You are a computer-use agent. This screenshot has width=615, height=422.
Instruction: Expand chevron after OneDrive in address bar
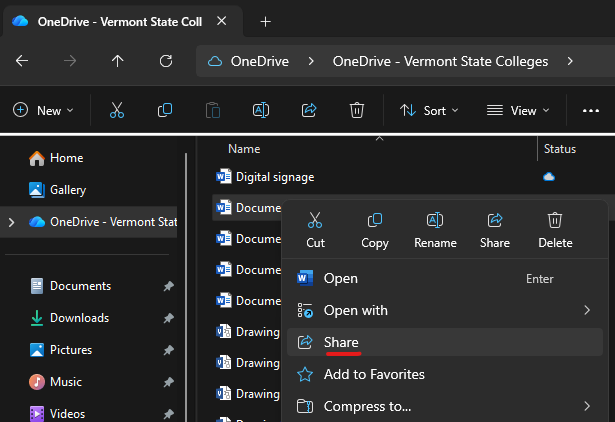click(311, 61)
